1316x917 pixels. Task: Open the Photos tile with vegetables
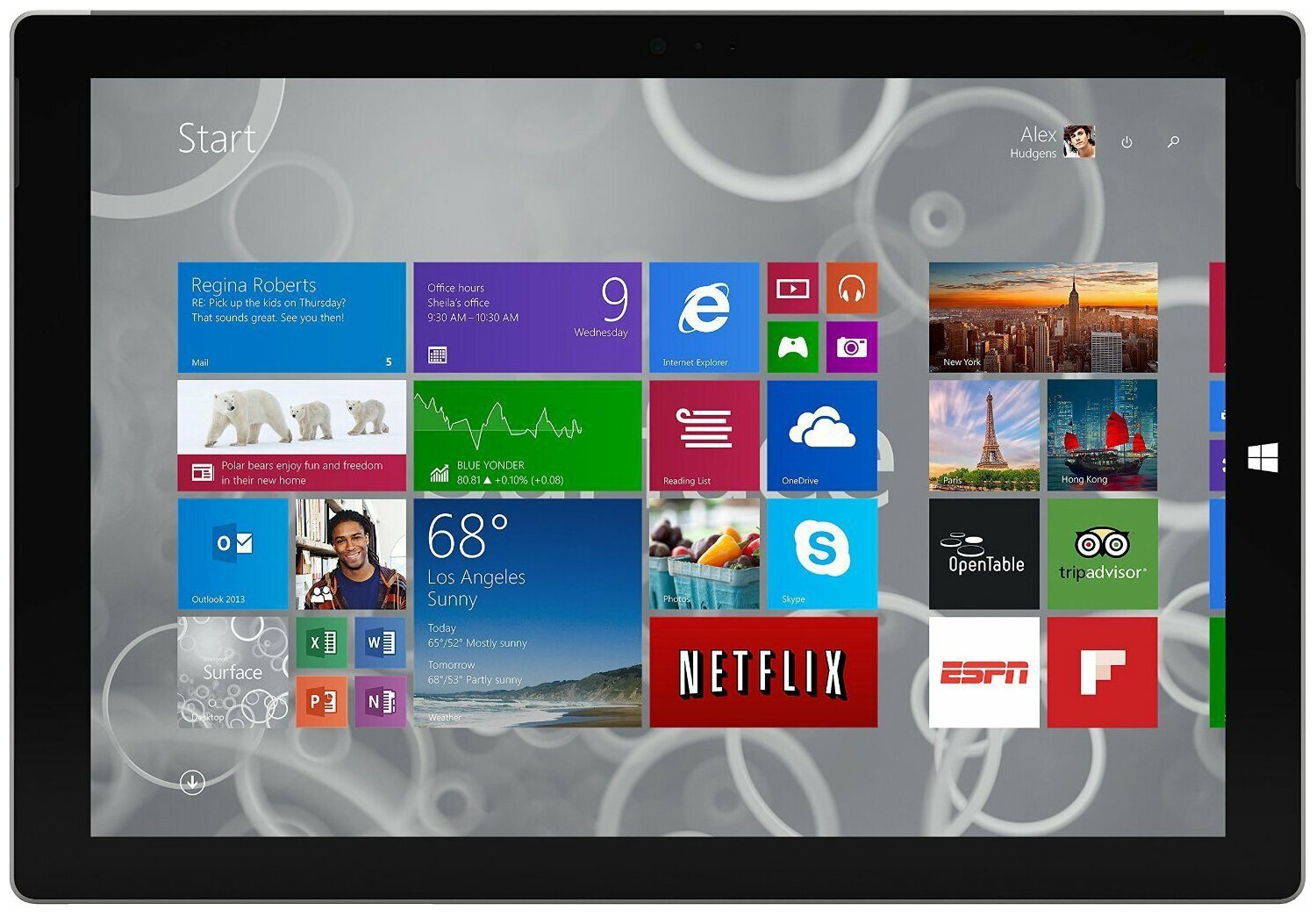pos(704,554)
